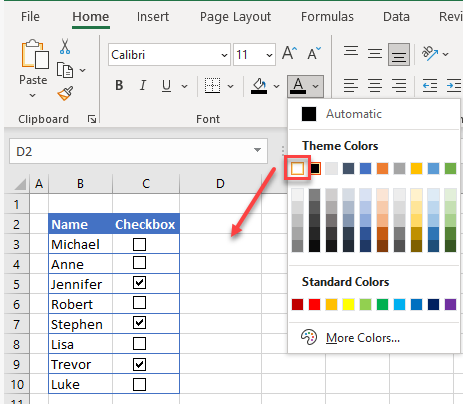Open the Clipboard dialog launcher
Screen dimensions: 463x404
coord(92,119)
